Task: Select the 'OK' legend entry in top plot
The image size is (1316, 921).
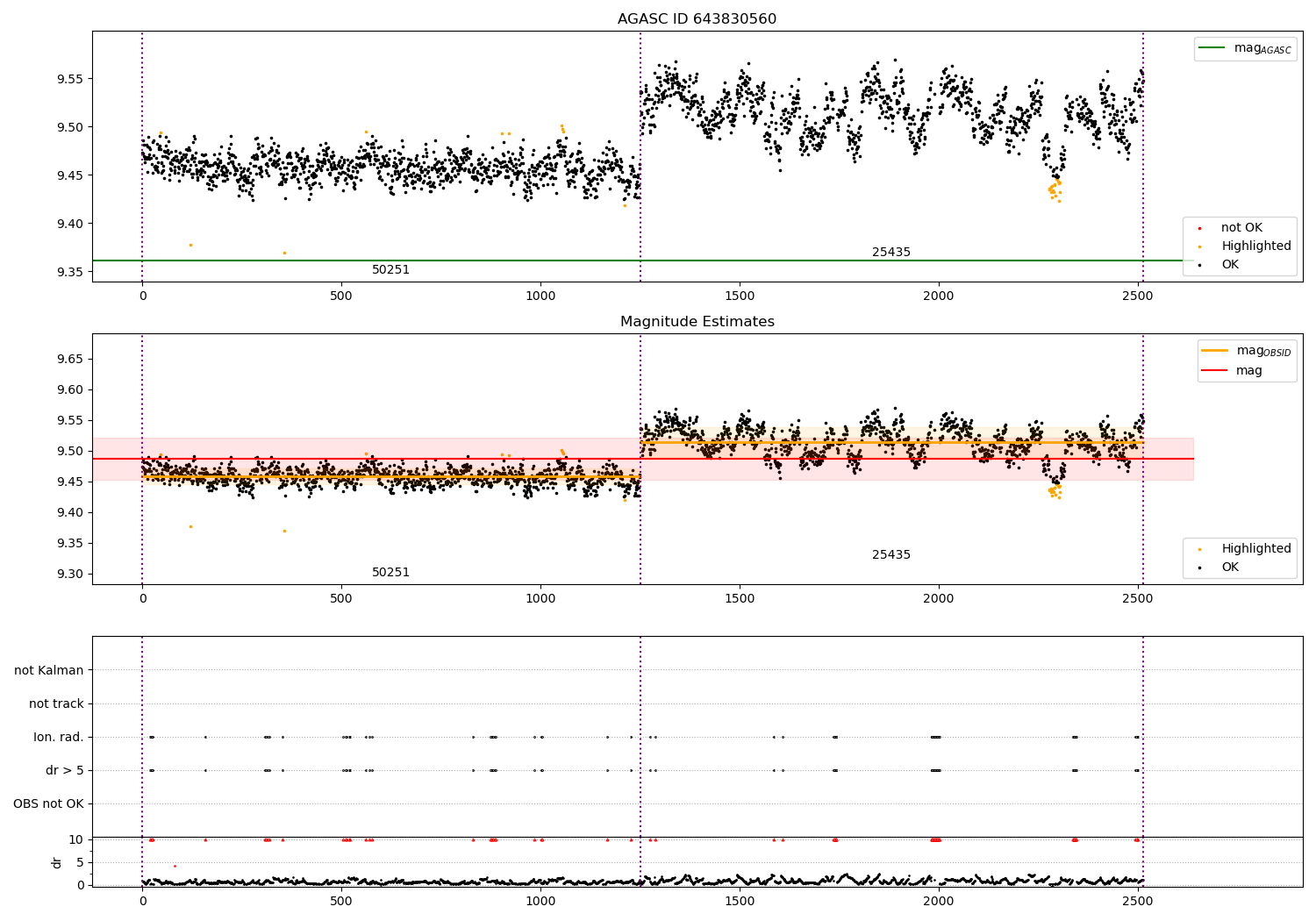Action: (1230, 265)
